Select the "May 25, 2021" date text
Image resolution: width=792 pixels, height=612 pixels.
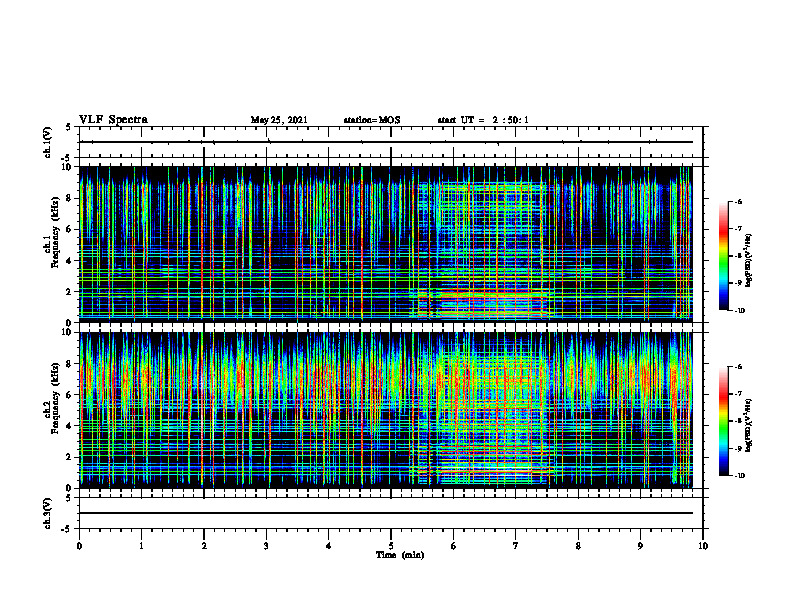(x=279, y=120)
